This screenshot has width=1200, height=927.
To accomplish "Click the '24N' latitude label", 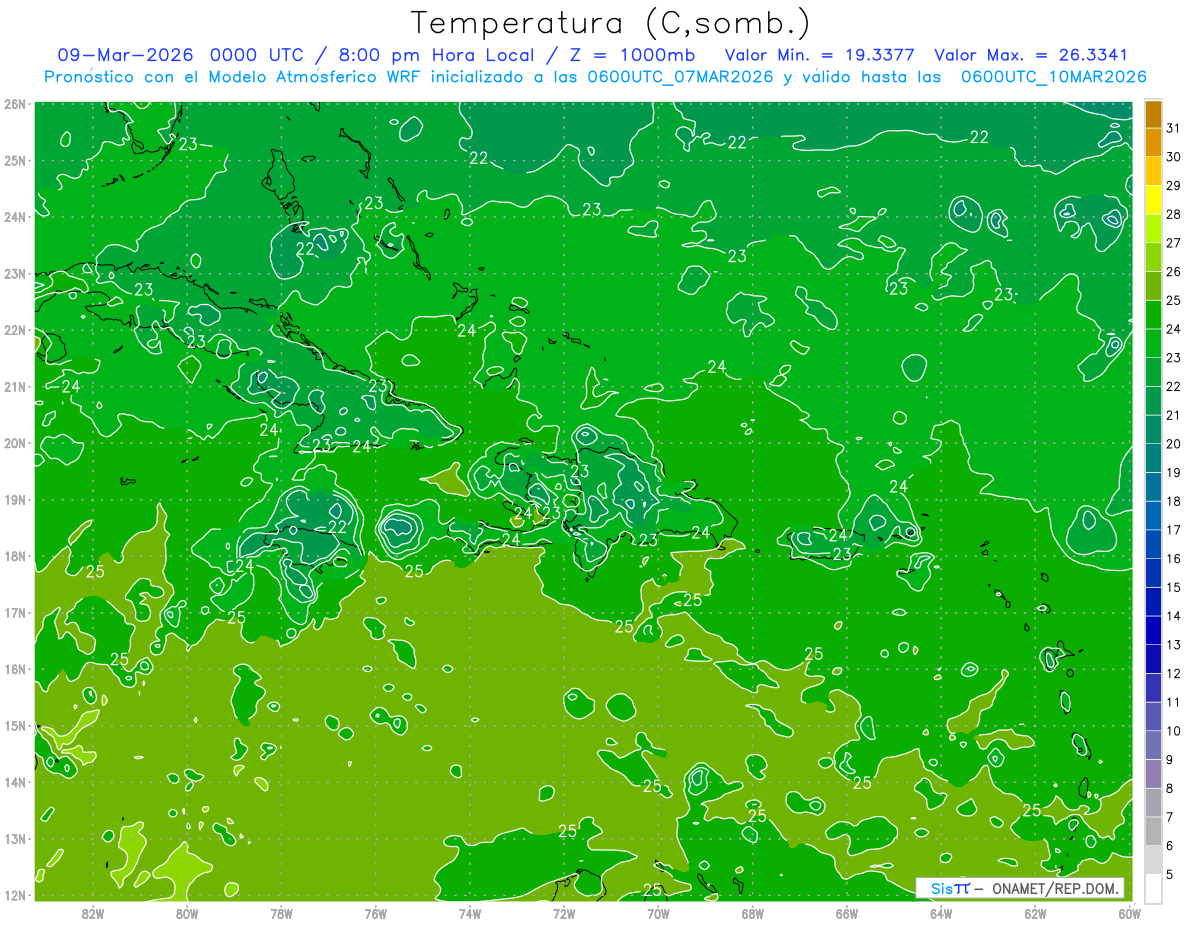I will click(x=15, y=217).
